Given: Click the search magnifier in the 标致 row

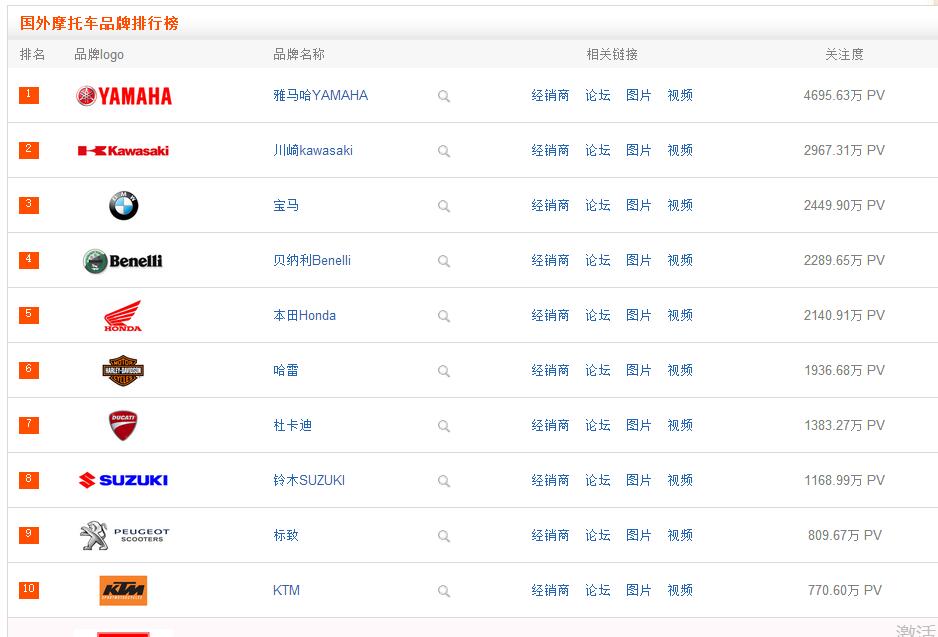Looking at the screenshot, I should (x=443, y=536).
